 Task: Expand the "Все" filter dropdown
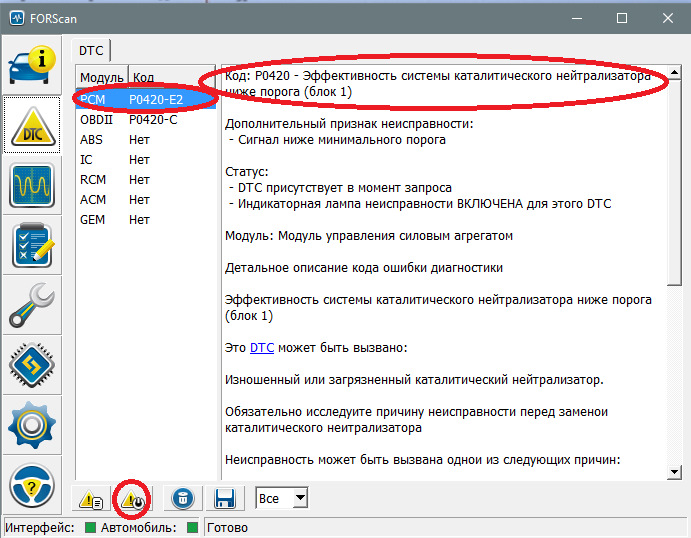coord(300,498)
